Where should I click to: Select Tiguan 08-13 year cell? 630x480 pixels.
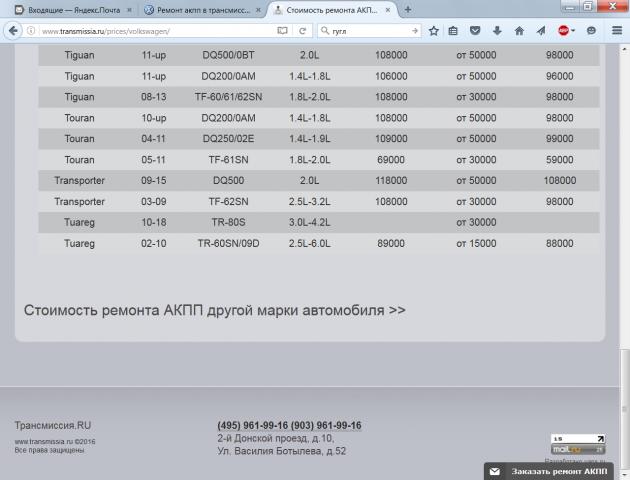click(153, 97)
